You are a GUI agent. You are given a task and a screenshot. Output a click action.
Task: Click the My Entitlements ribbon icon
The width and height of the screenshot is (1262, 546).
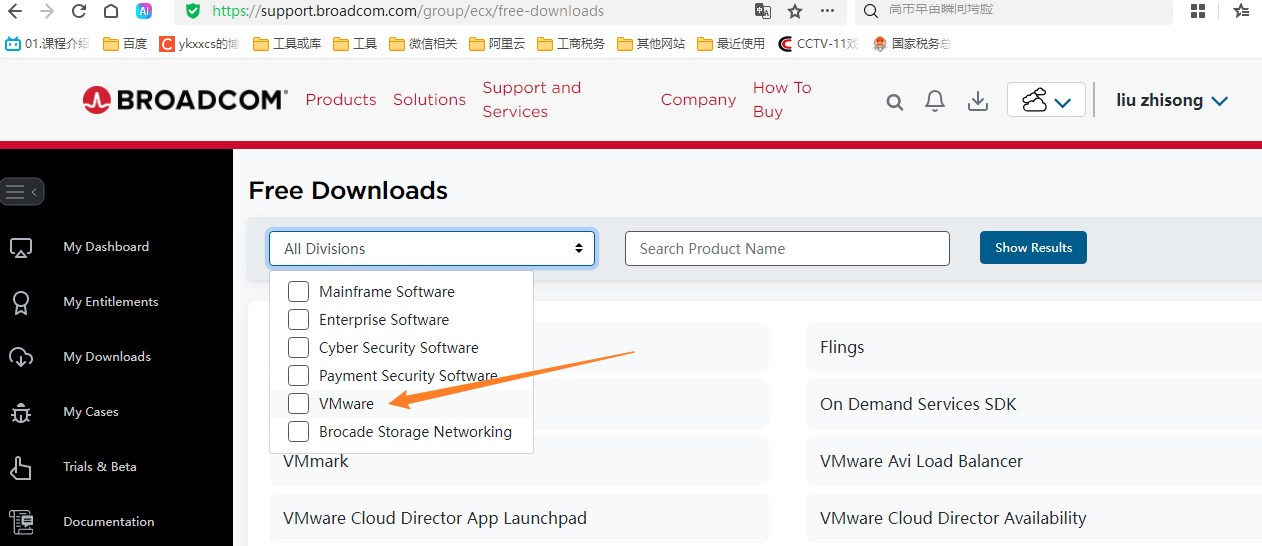pos(21,302)
